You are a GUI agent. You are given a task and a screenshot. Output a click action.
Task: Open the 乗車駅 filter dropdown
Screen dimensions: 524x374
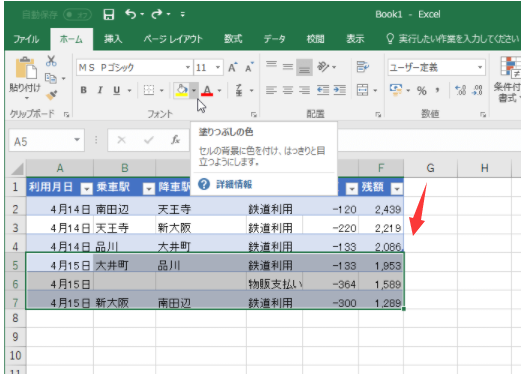[149, 190]
